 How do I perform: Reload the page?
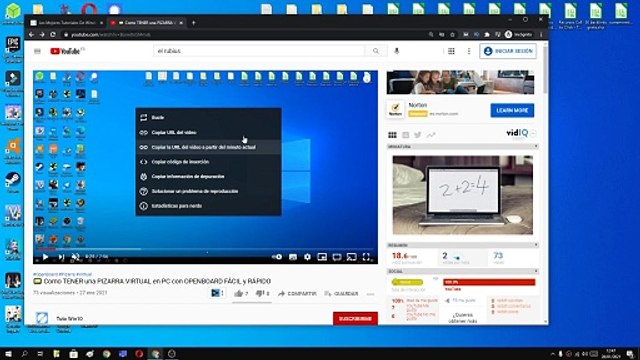tap(53, 35)
